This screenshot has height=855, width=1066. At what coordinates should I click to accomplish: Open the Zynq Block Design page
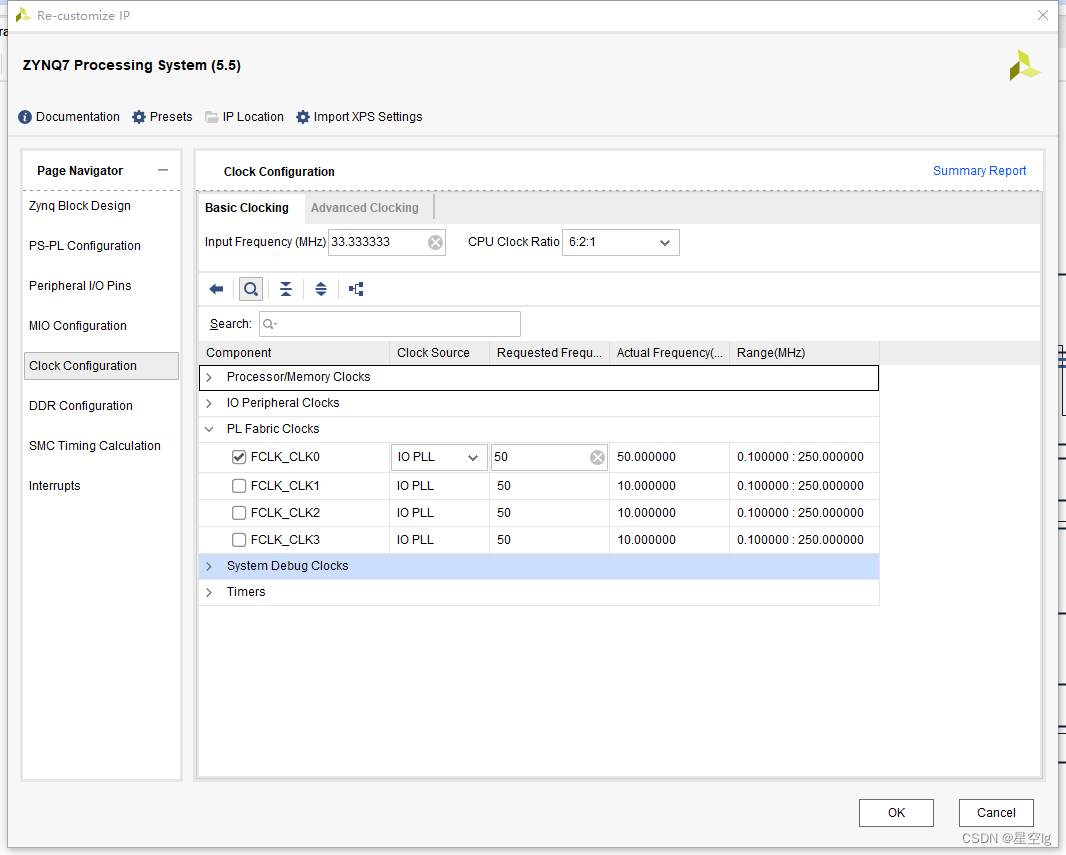click(x=80, y=206)
